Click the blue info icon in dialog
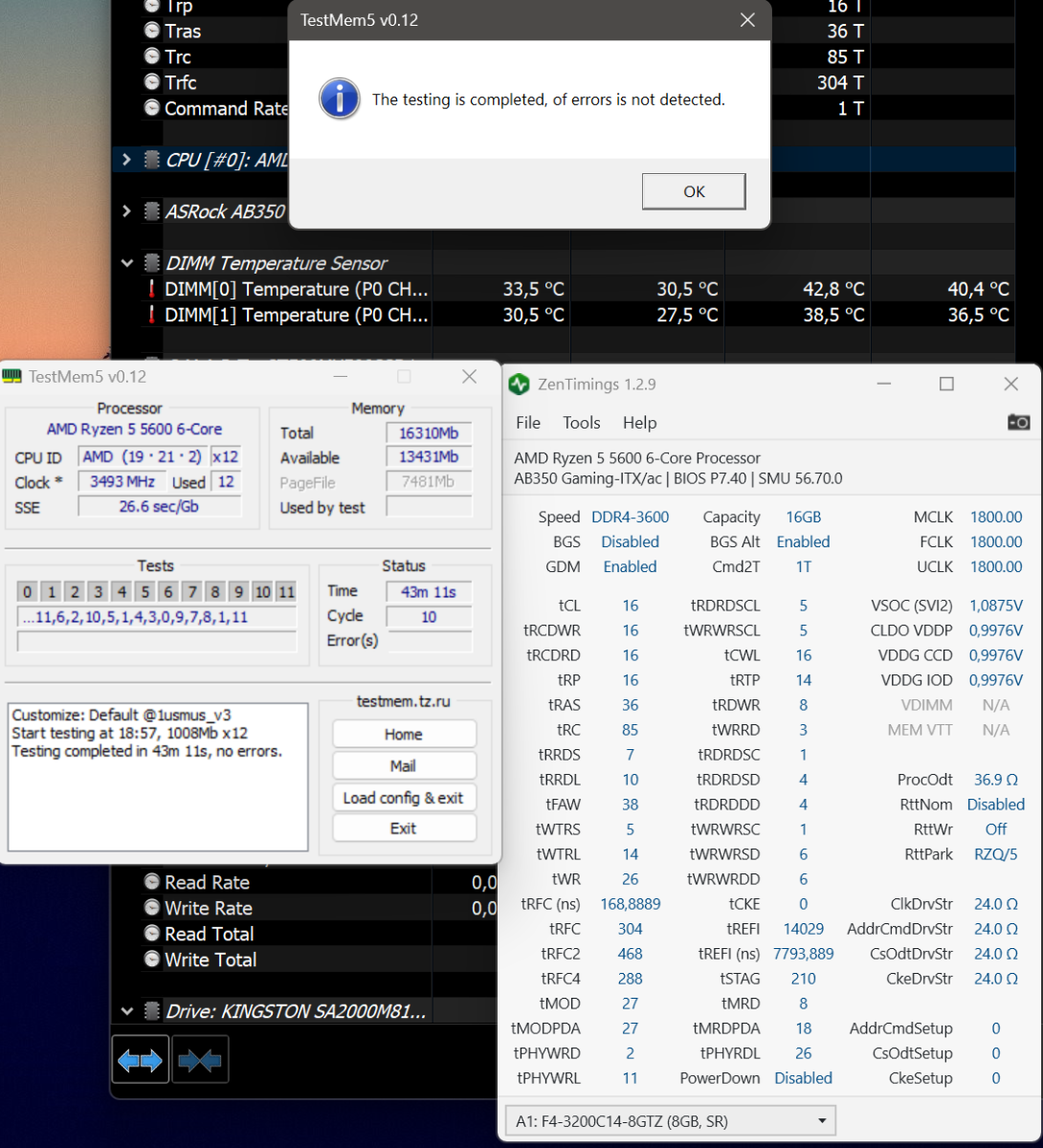 click(x=340, y=99)
